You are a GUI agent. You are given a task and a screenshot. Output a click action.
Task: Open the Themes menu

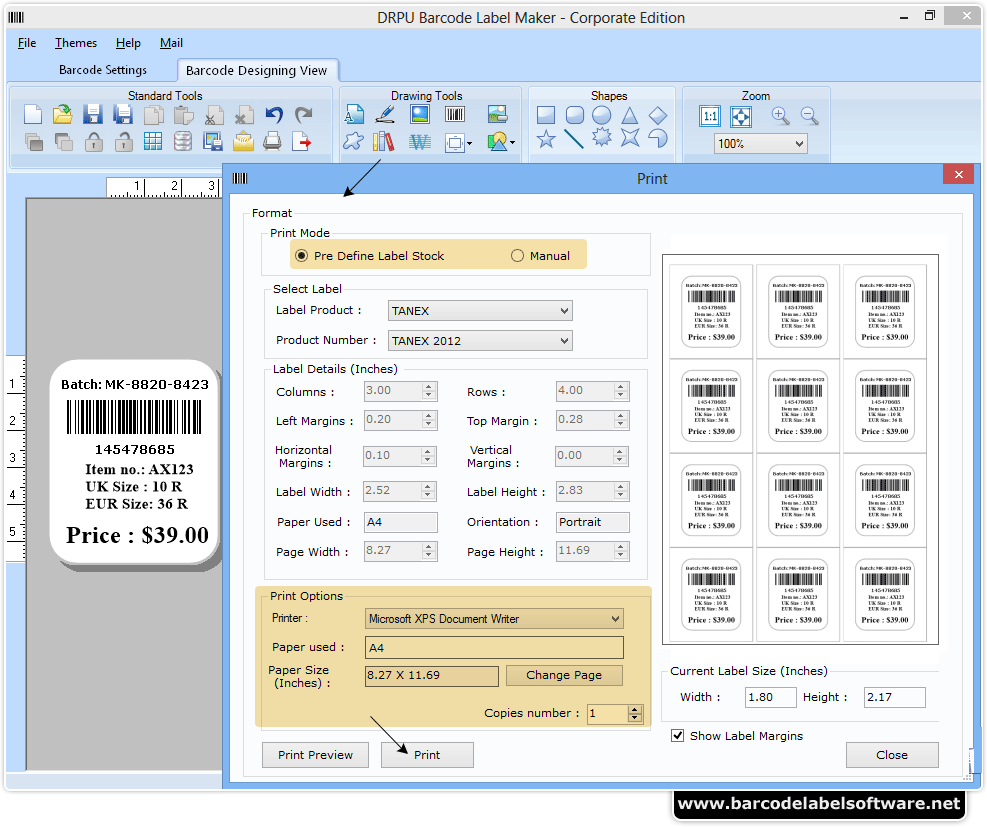coord(75,43)
